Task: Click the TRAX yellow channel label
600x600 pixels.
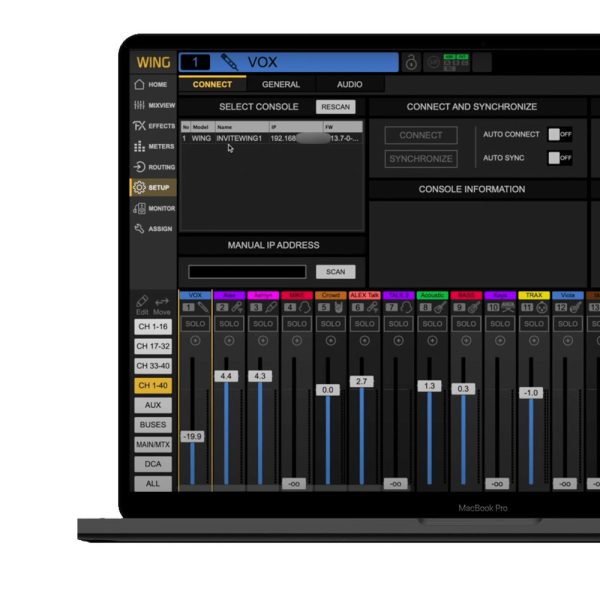Action: point(534,295)
